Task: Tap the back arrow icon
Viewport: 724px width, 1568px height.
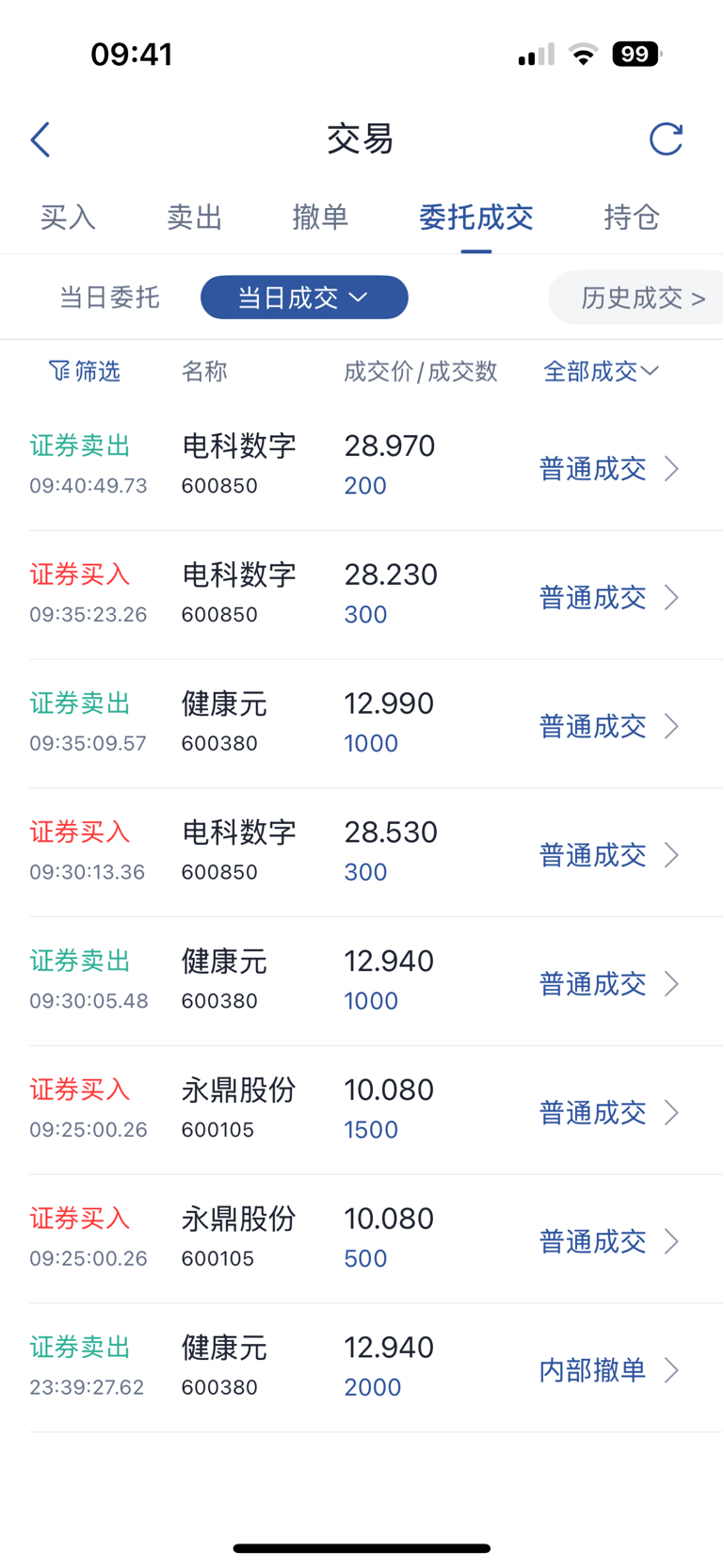Action: (x=40, y=139)
